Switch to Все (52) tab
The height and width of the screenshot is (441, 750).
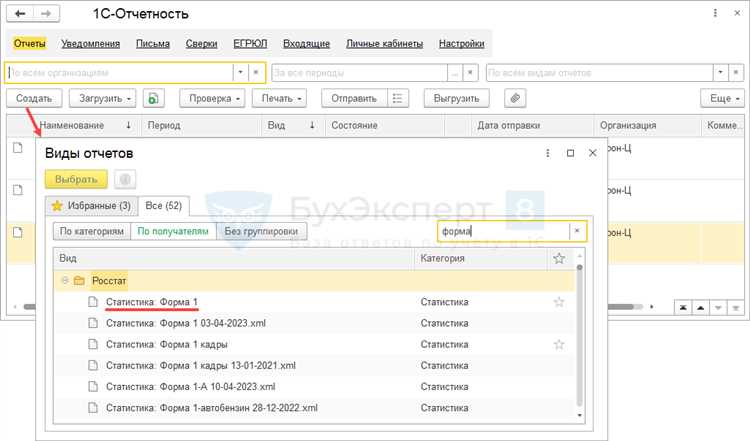(x=164, y=206)
